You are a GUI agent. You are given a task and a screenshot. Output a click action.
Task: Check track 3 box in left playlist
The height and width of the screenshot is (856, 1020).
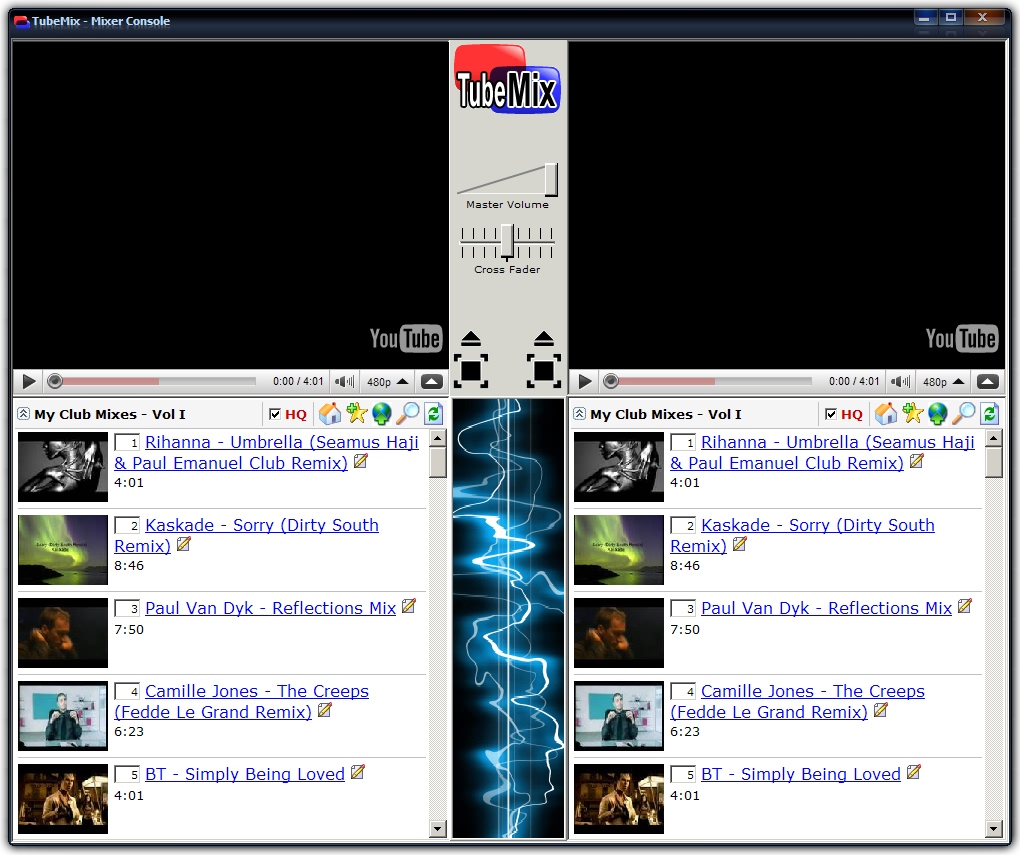click(x=127, y=608)
